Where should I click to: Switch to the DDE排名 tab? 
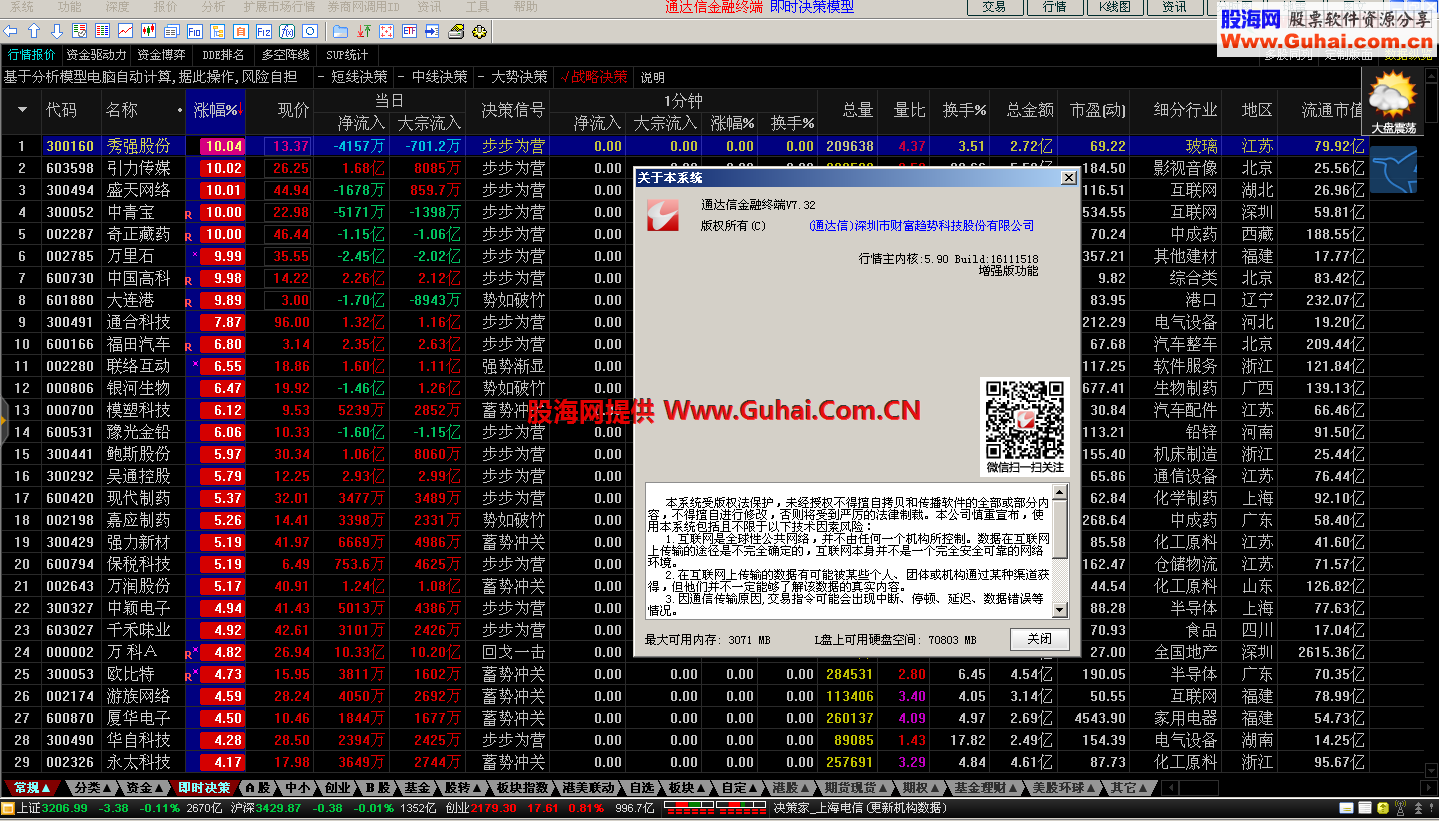[223, 55]
